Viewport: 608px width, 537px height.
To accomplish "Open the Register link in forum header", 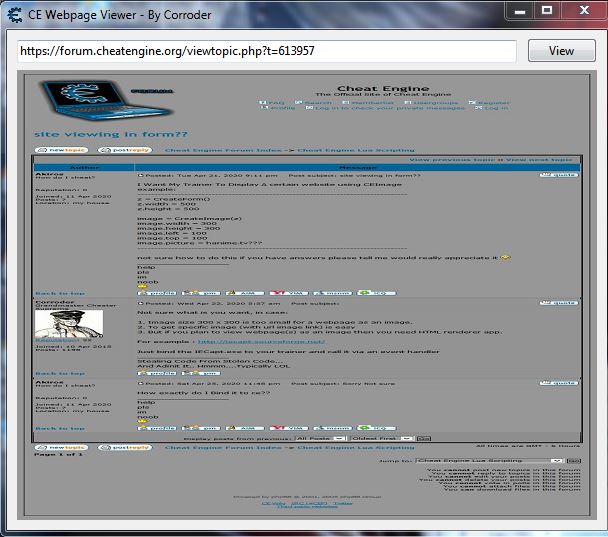I will [x=489, y=103].
